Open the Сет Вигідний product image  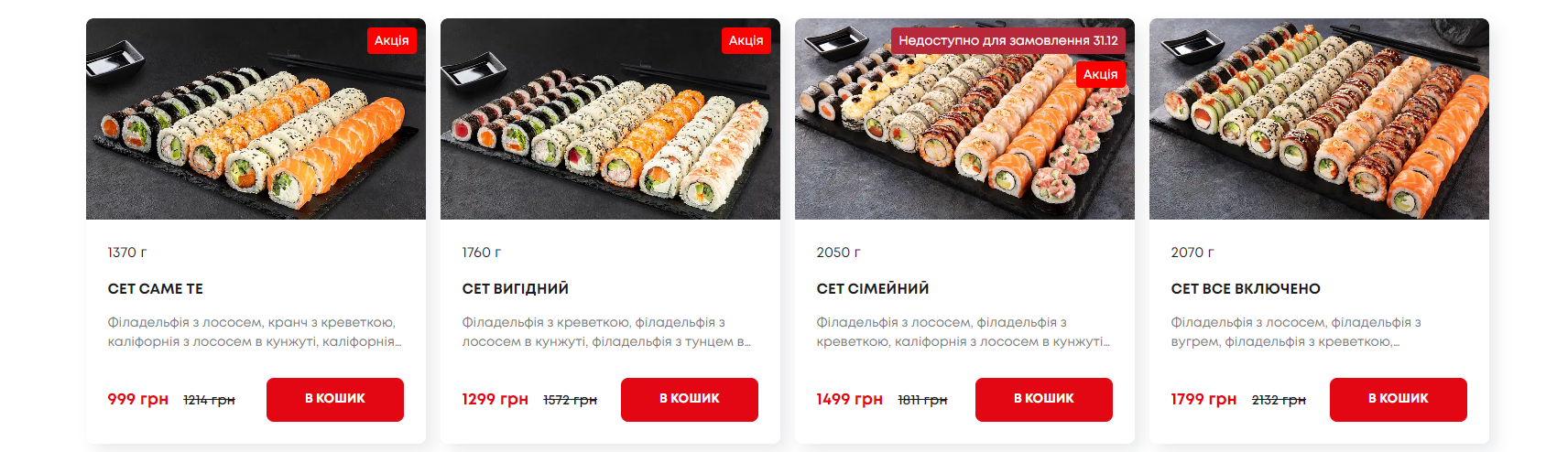click(610, 119)
